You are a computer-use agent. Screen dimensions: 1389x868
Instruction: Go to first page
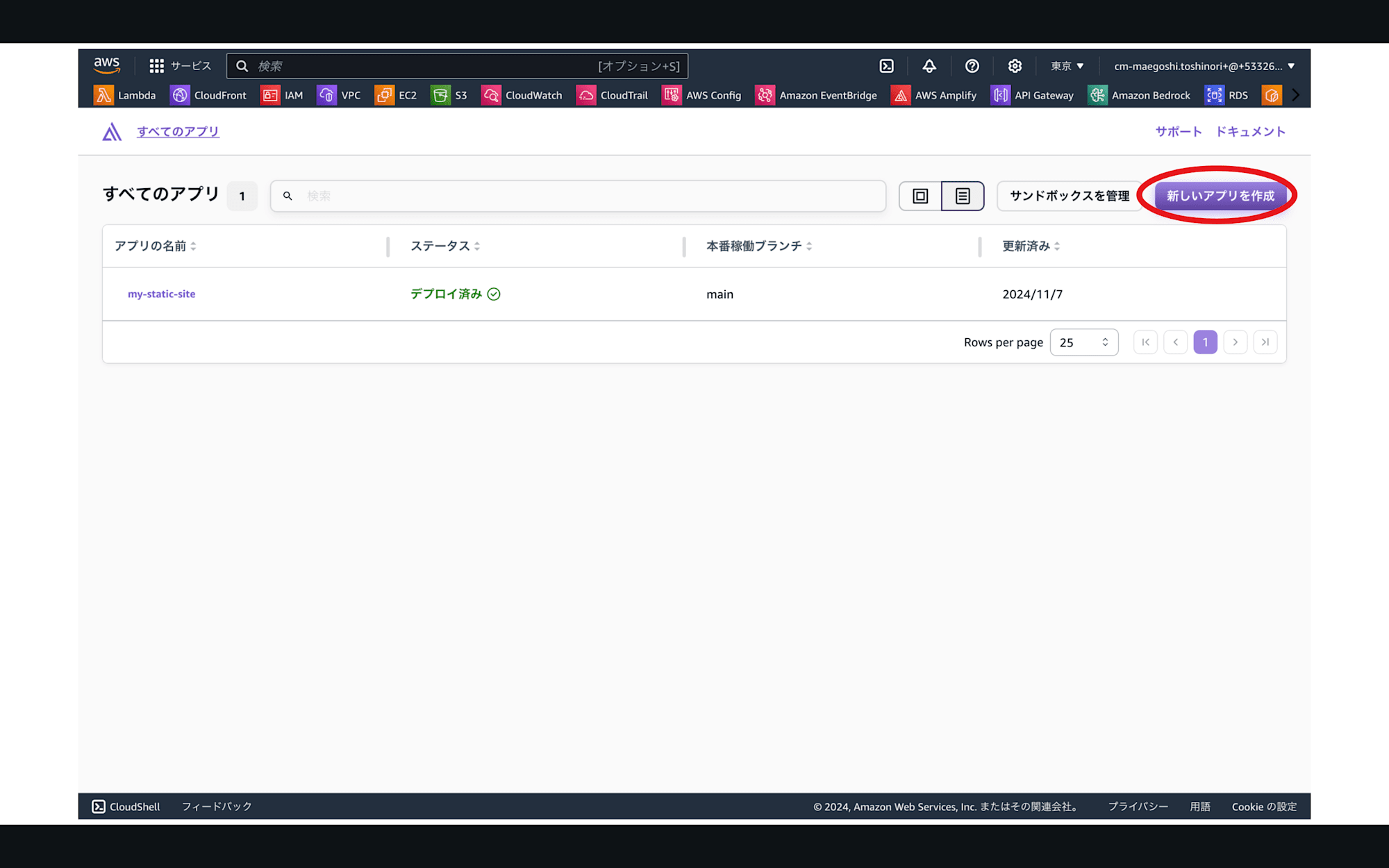1145,342
